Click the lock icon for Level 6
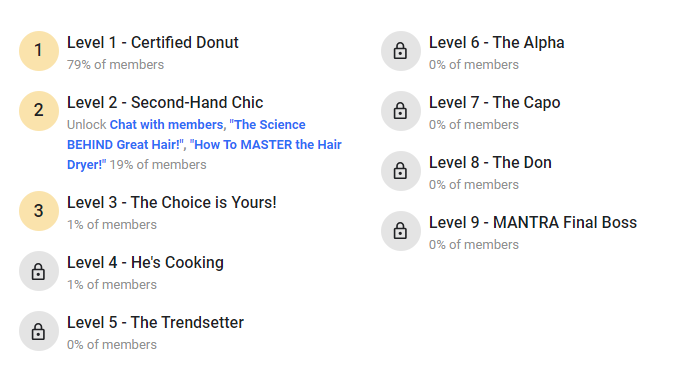Image resolution: width=673 pixels, height=373 pixels. [400, 51]
